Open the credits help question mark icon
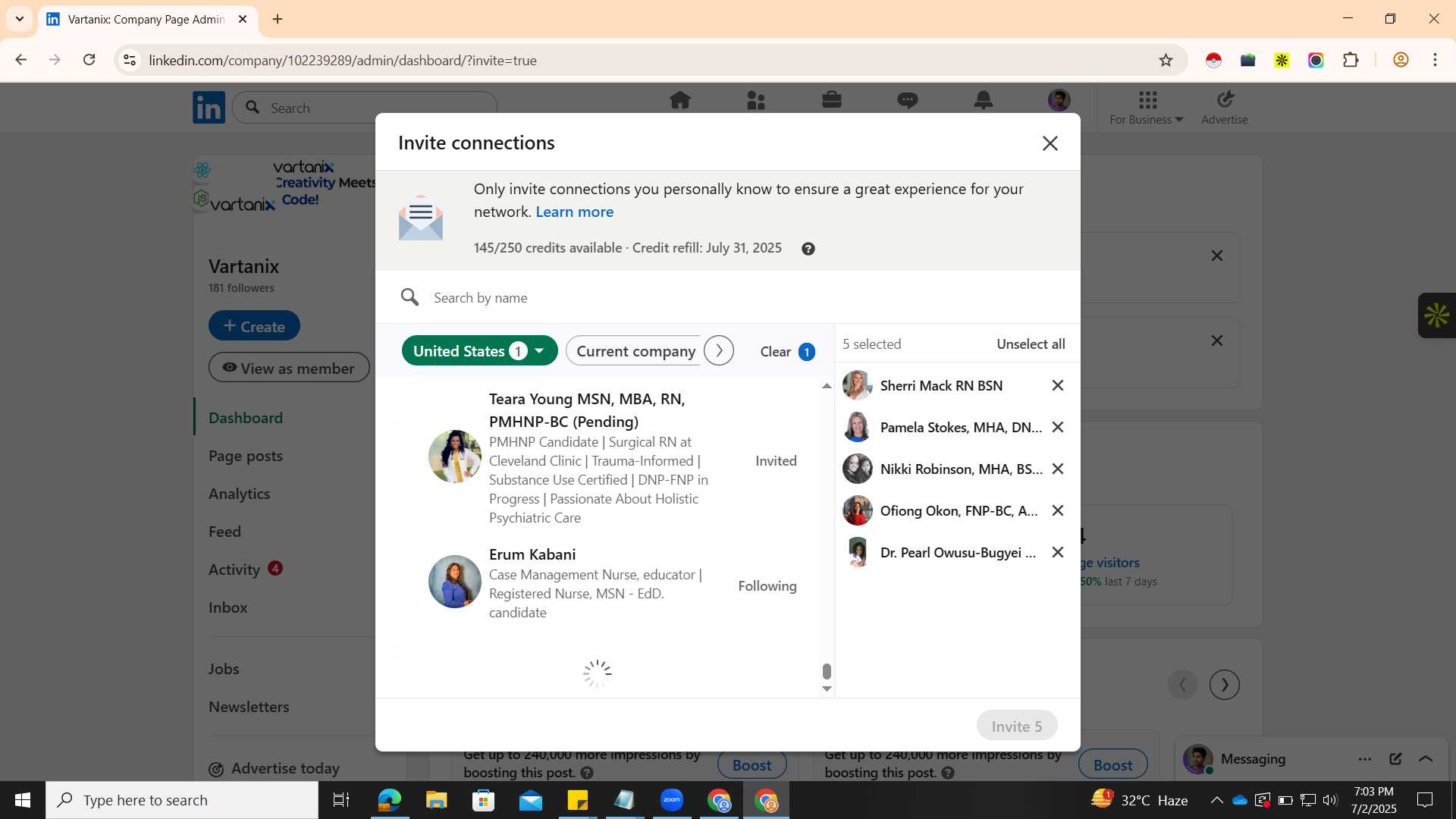1456x819 pixels. pos(808,249)
